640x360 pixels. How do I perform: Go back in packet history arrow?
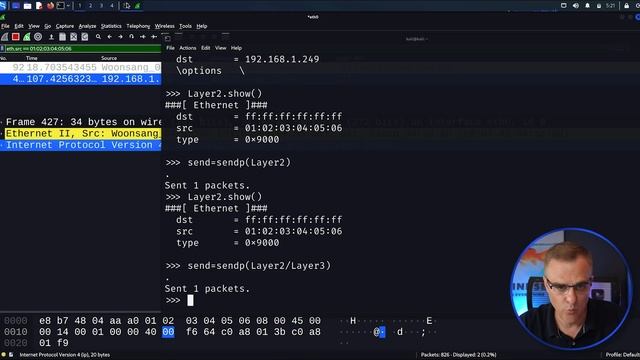pos(109,37)
